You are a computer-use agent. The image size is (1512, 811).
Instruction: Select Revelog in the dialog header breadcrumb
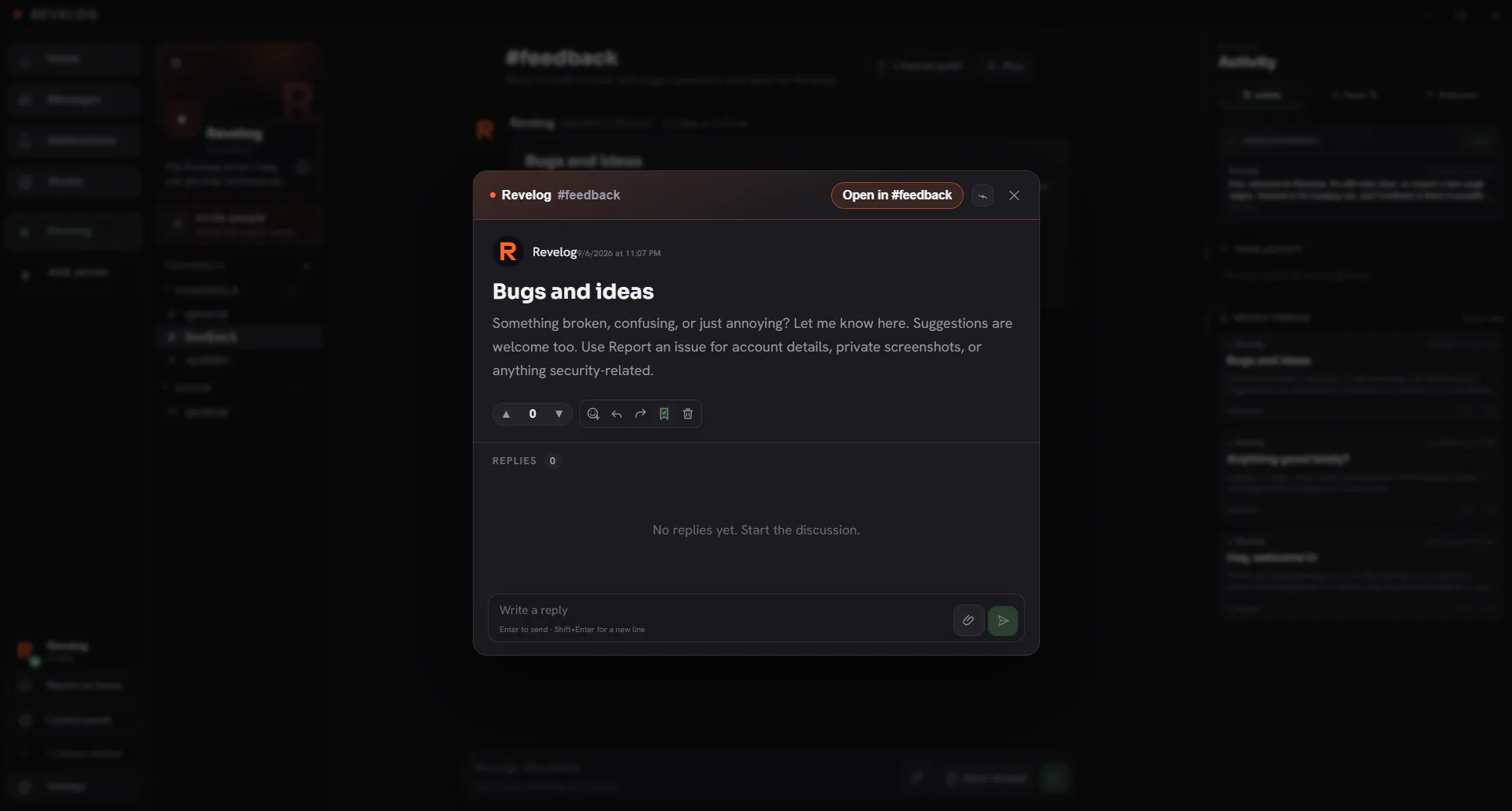tap(526, 195)
